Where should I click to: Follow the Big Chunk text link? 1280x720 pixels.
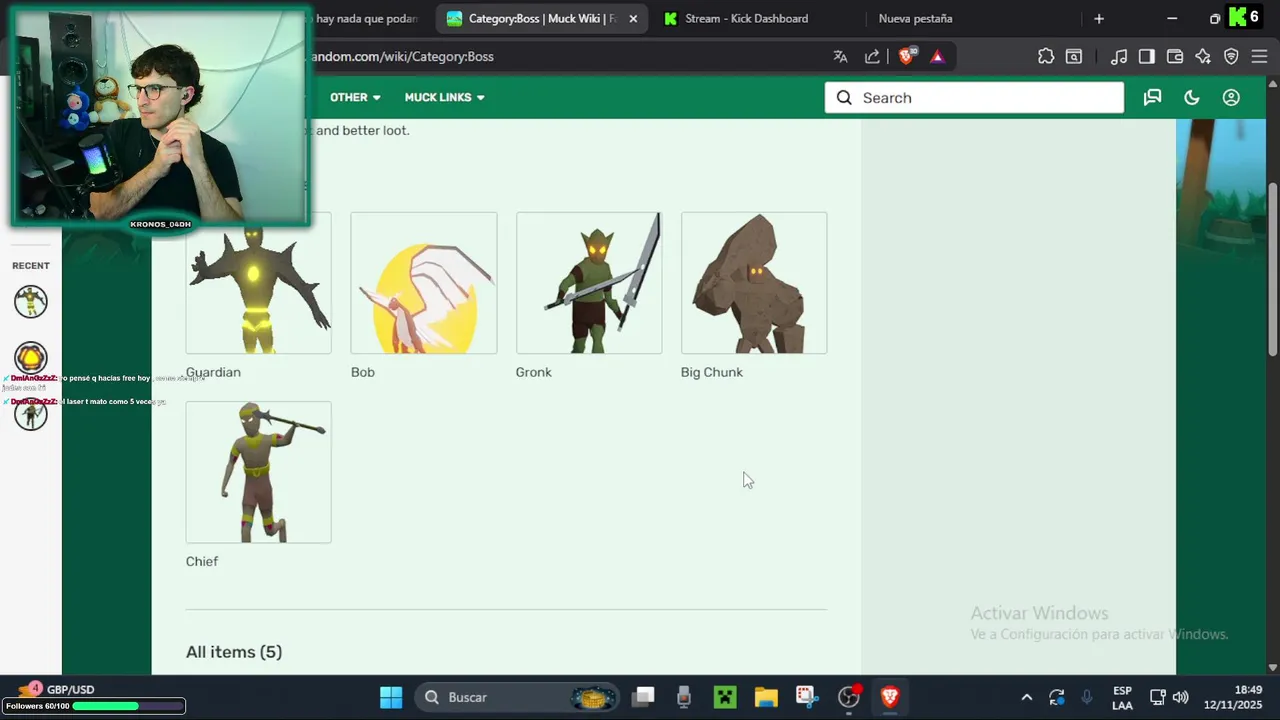[712, 372]
